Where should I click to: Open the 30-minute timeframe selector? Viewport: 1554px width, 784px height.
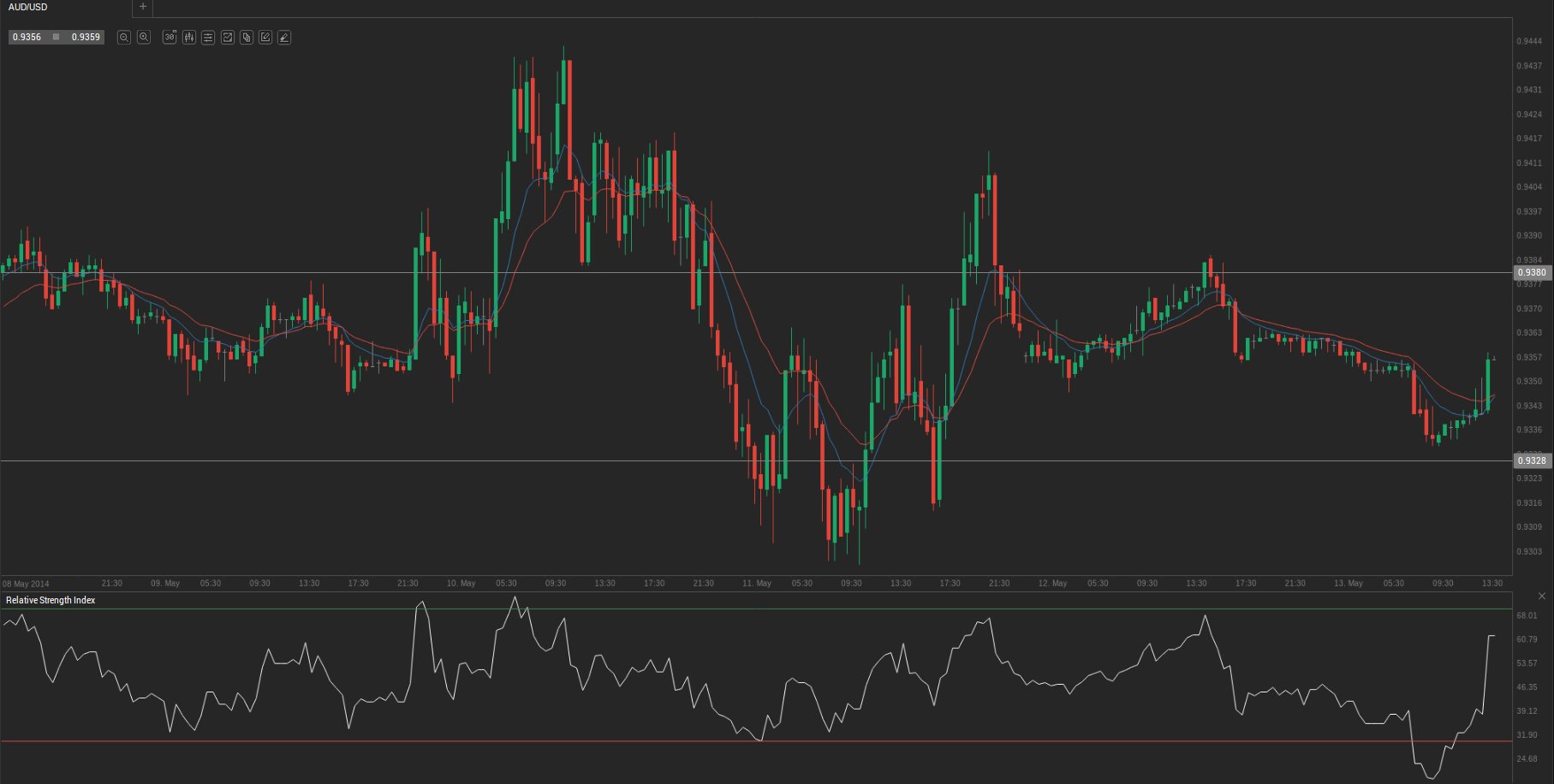point(170,38)
